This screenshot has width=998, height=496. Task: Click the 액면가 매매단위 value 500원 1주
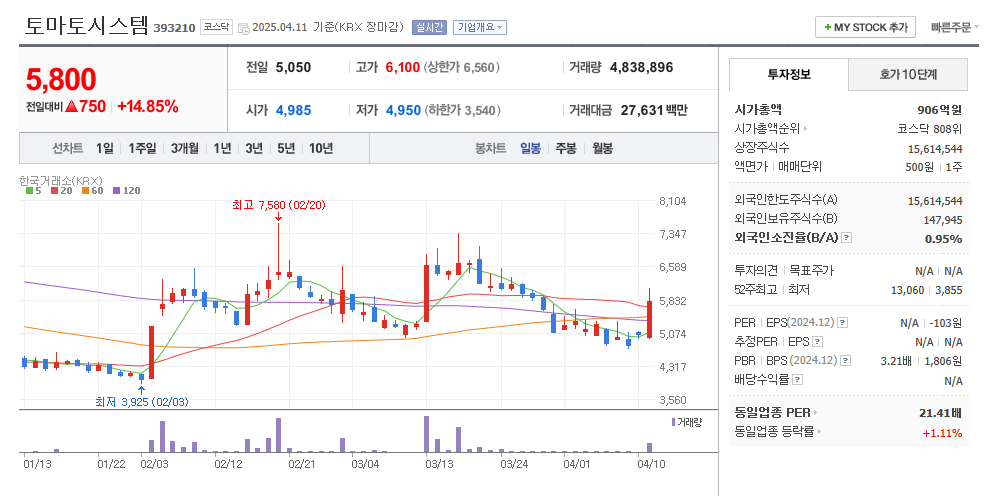click(x=935, y=167)
